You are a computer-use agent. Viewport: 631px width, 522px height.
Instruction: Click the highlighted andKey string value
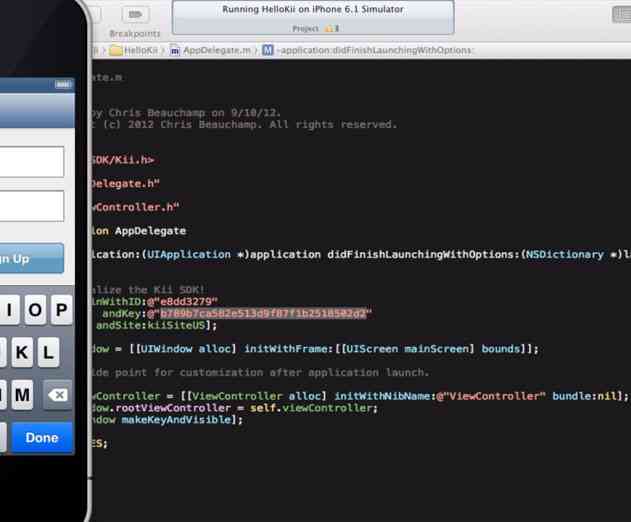(263, 313)
